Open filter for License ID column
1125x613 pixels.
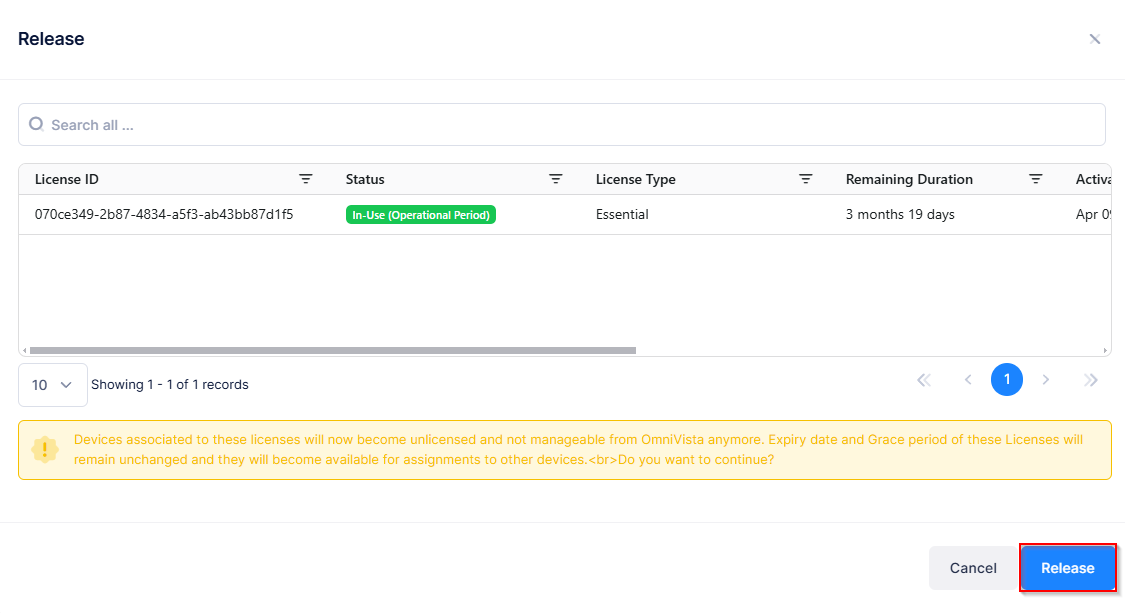(x=306, y=179)
